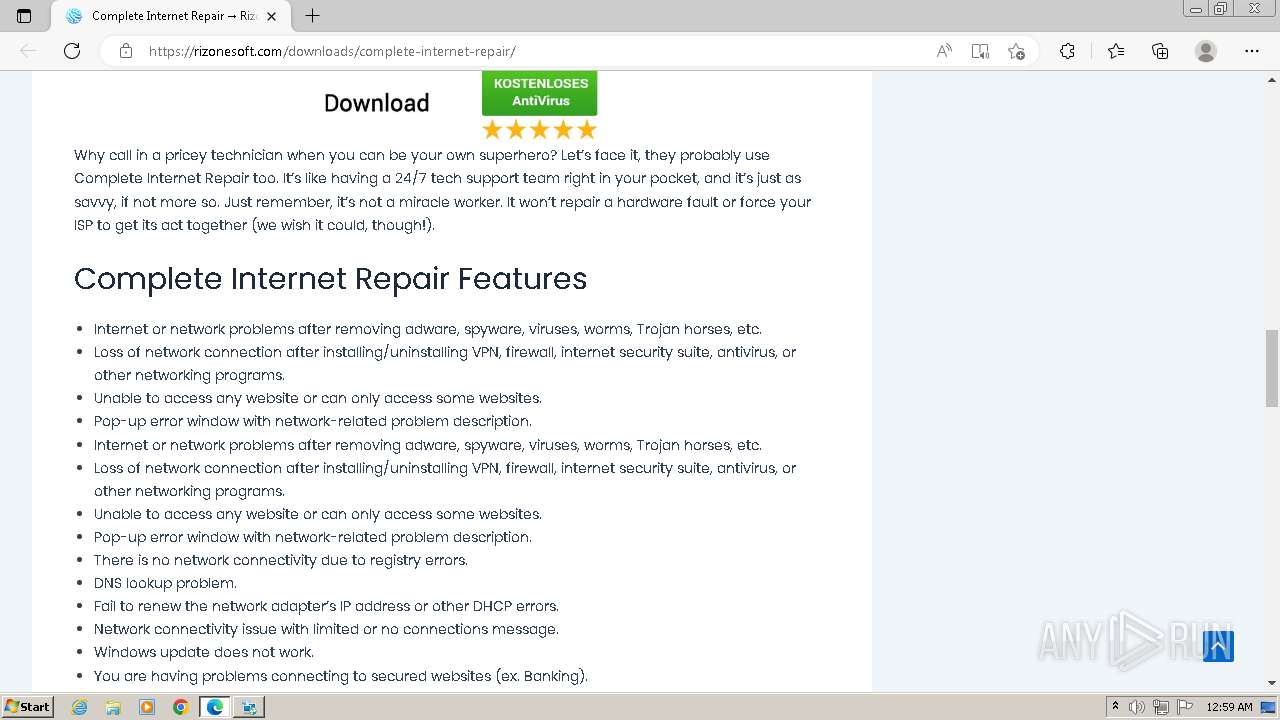Screen dimensions: 1280x720
Task: Open the tab actions menu icon
Action: pyautogui.click(x=24, y=16)
